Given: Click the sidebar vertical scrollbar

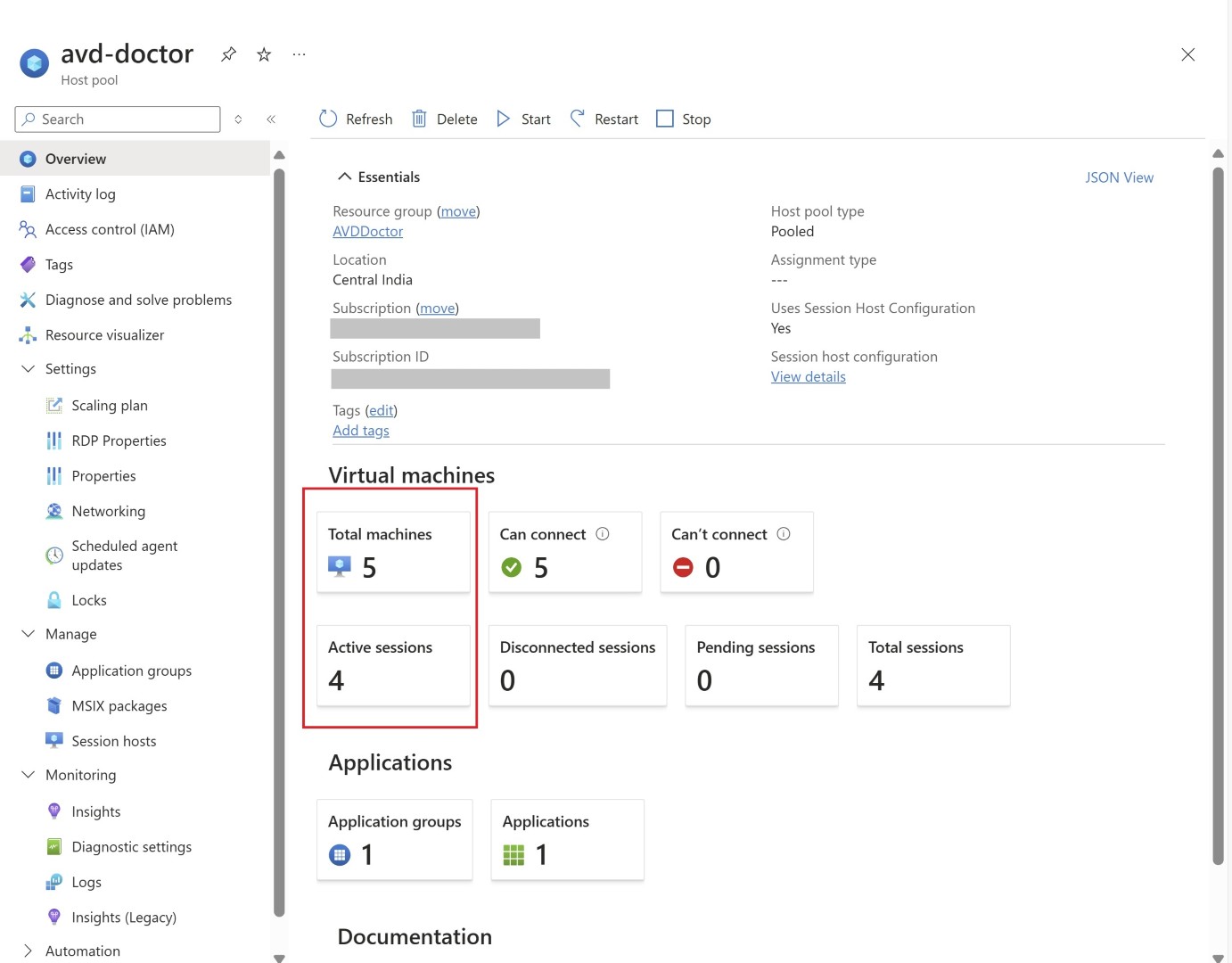Looking at the screenshot, I should click(x=279, y=542).
